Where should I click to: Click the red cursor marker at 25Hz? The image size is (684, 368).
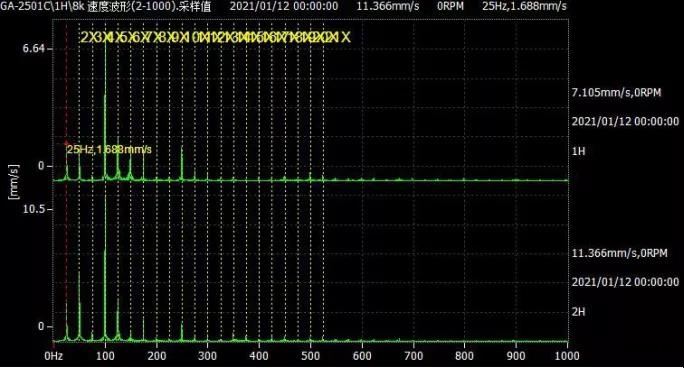pyautogui.click(x=66, y=143)
